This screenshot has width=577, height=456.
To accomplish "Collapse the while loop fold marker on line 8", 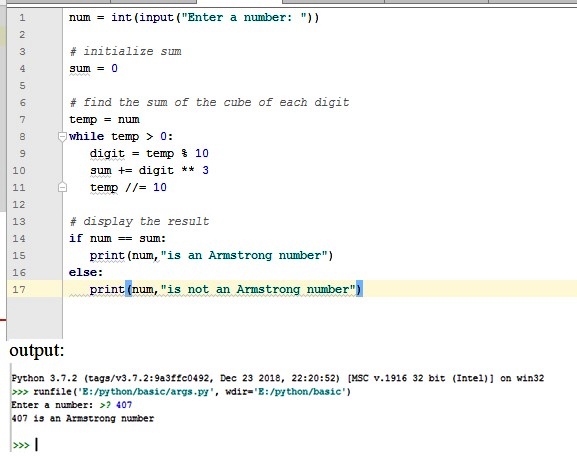I will pyautogui.click(x=62, y=137).
